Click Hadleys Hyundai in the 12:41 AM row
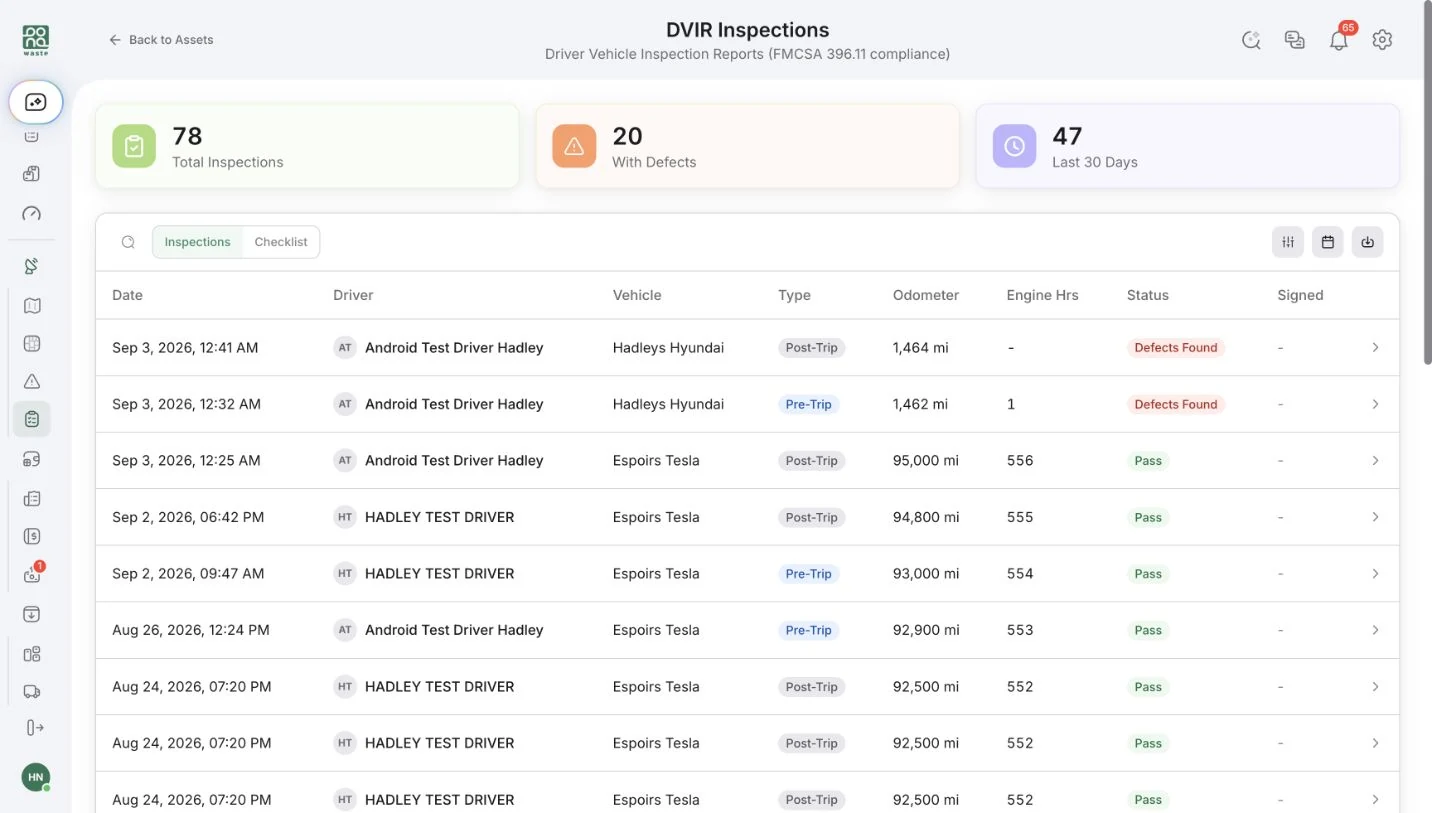 click(668, 347)
